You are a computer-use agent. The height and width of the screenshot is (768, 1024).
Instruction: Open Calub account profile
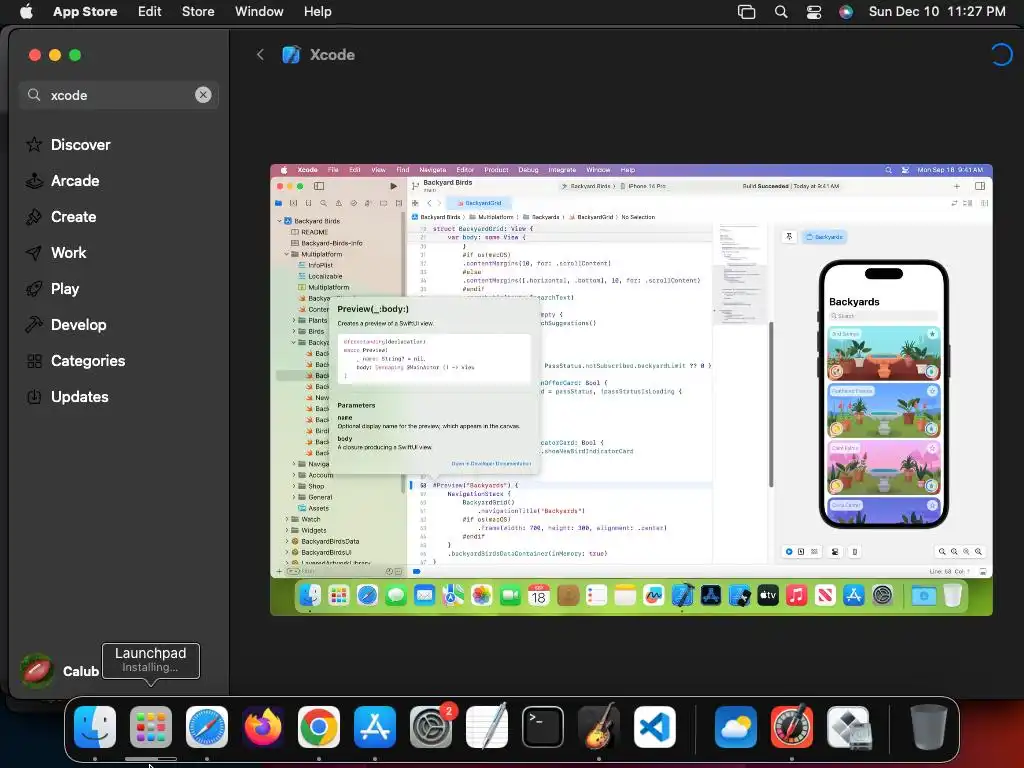[59, 671]
